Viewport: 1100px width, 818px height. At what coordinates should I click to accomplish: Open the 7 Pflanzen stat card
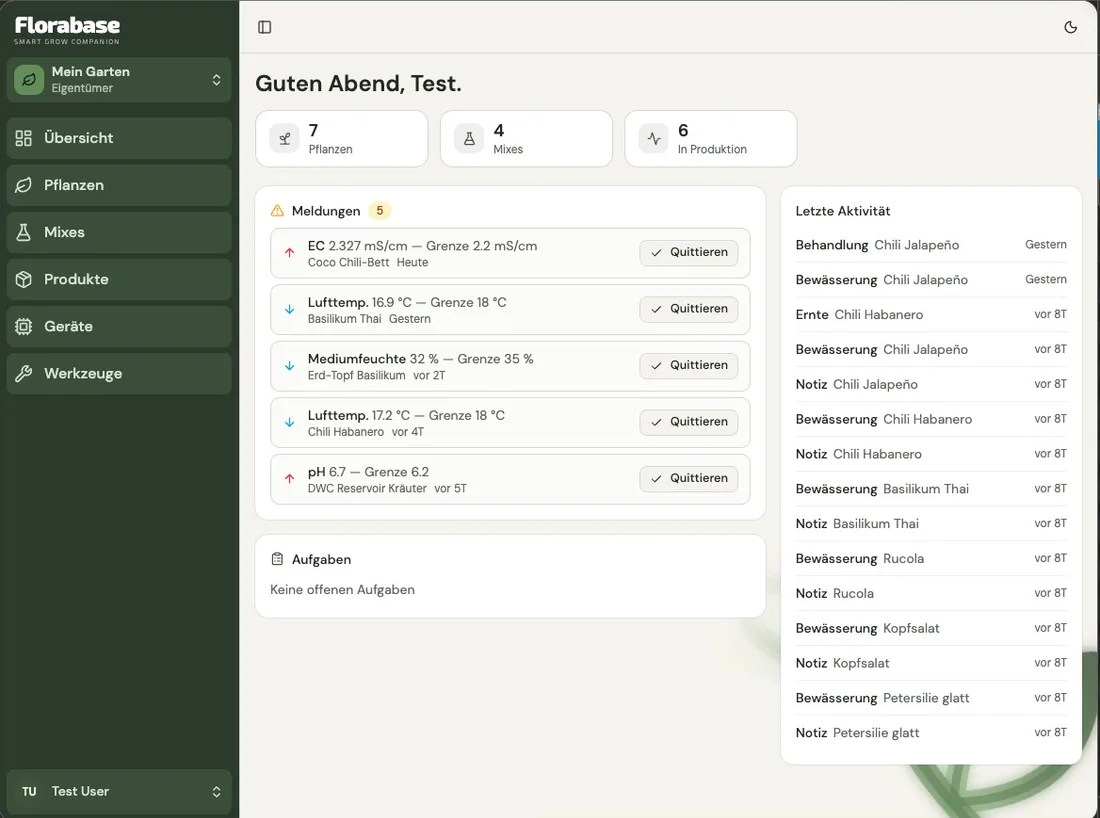coord(342,139)
